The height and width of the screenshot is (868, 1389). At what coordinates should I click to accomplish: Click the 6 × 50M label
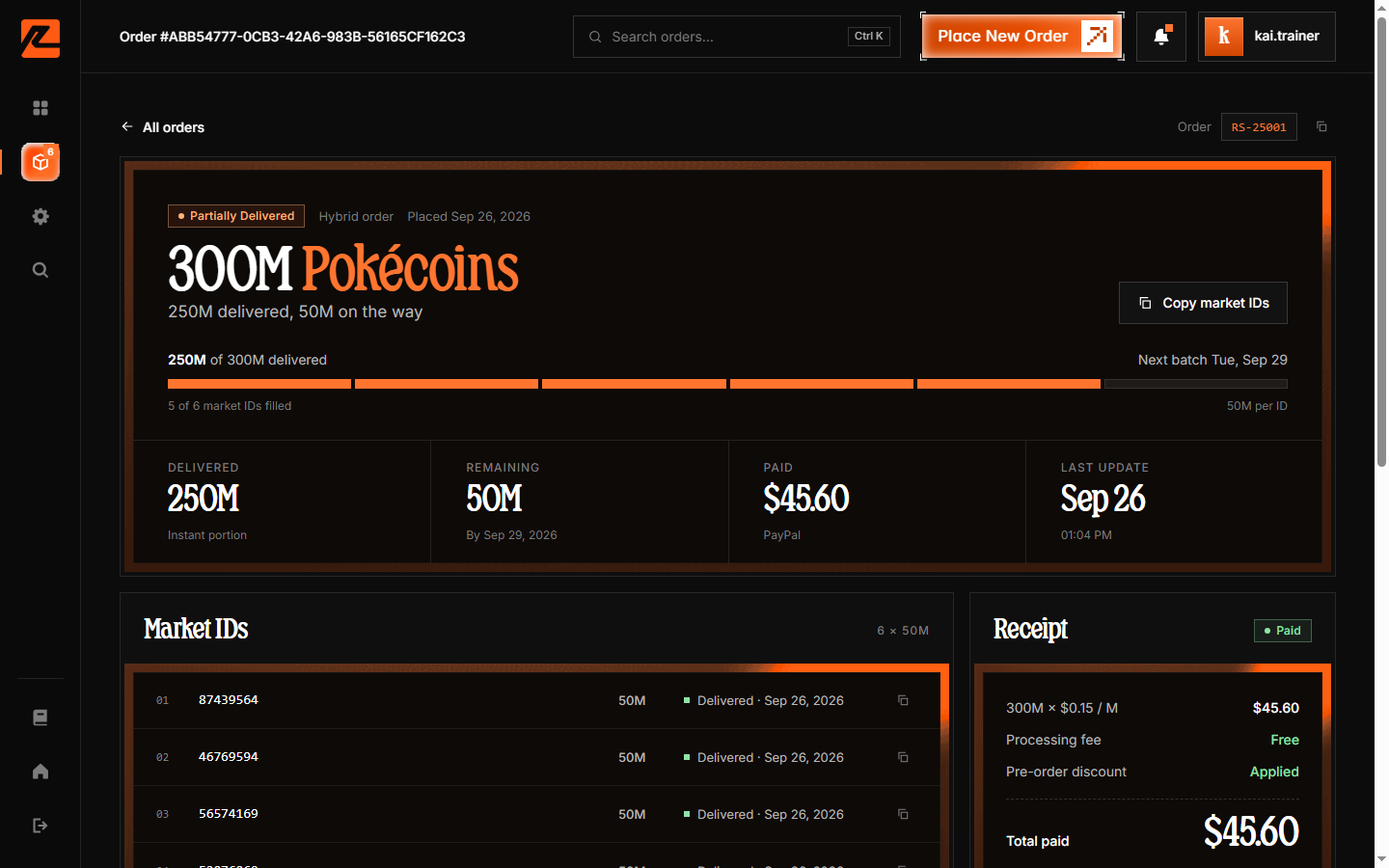[x=903, y=631]
